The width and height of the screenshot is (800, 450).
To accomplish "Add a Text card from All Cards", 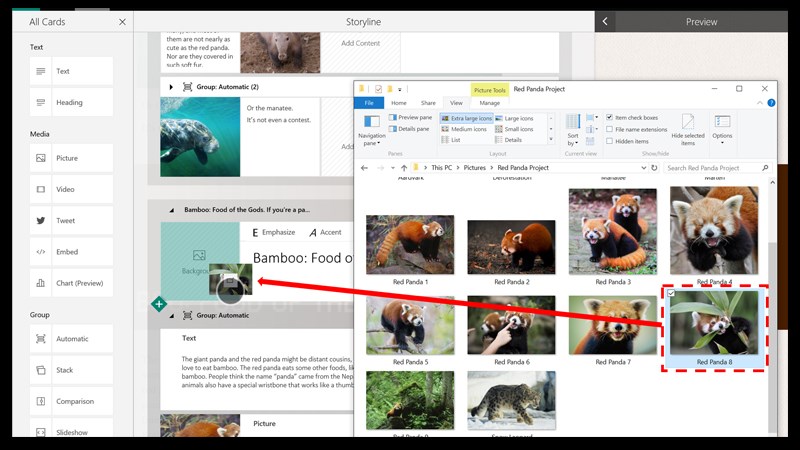I will 71,71.
